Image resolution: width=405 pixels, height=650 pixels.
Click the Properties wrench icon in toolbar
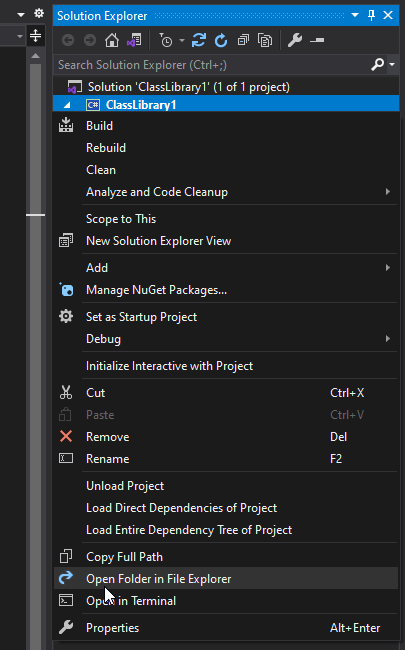click(295, 40)
